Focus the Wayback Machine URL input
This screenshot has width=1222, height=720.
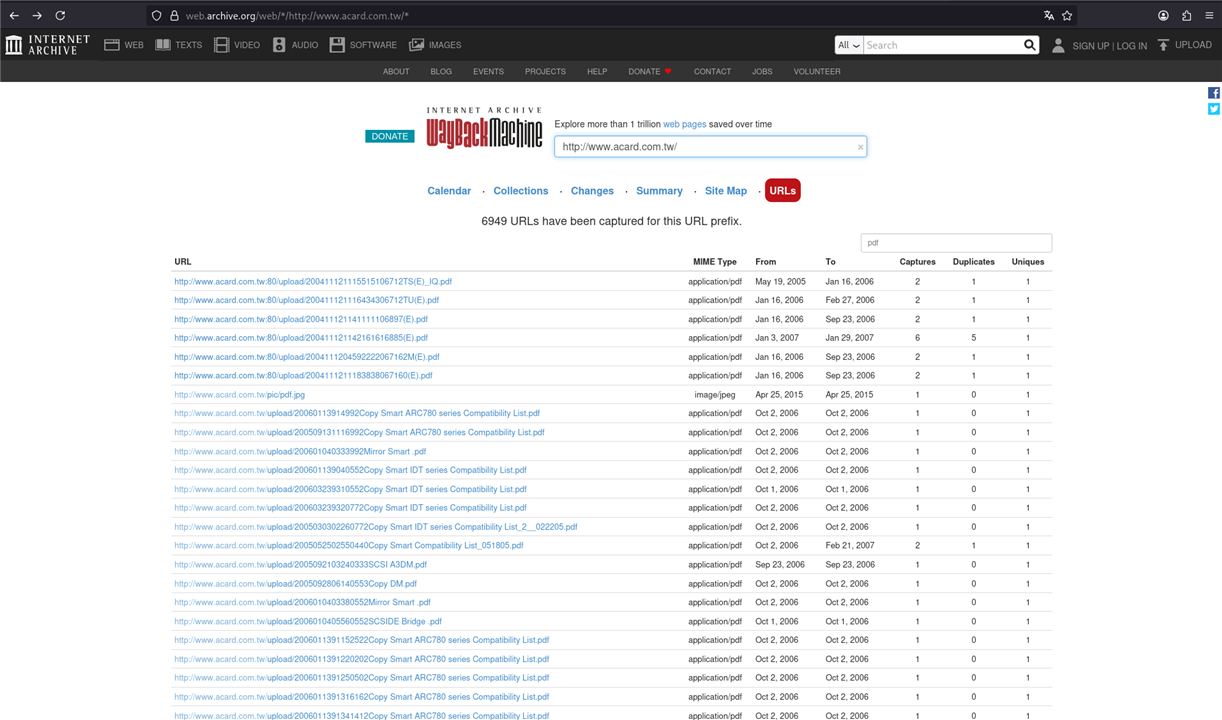pyautogui.click(x=710, y=147)
